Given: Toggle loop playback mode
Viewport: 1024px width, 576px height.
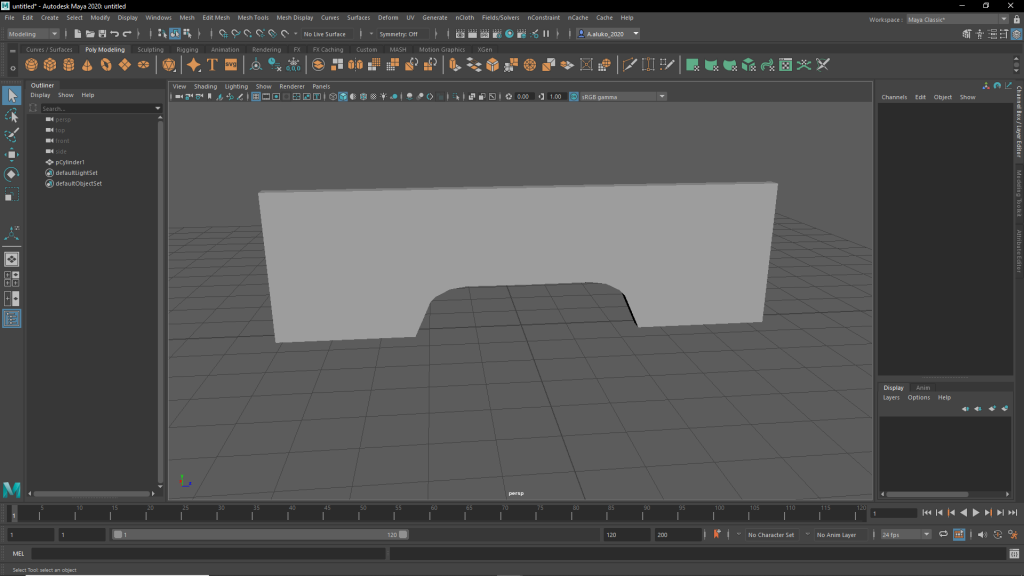Looking at the screenshot, I should [x=943, y=535].
